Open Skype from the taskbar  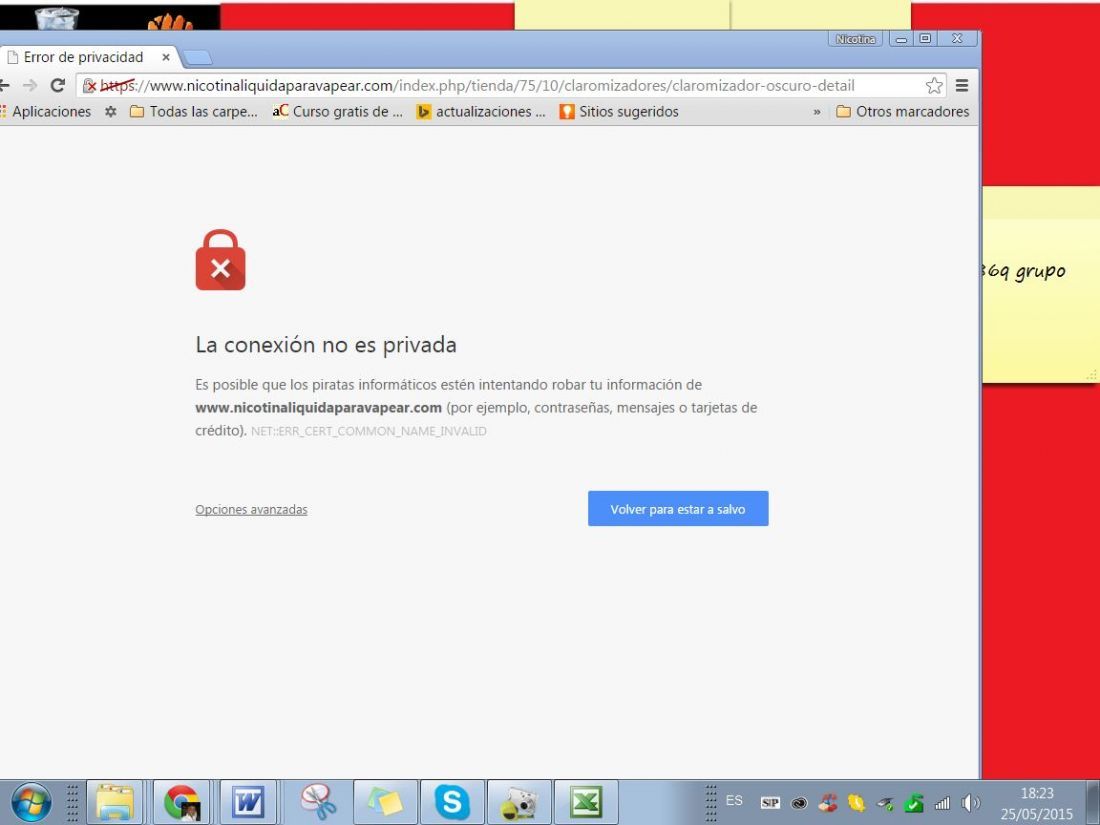tap(452, 802)
